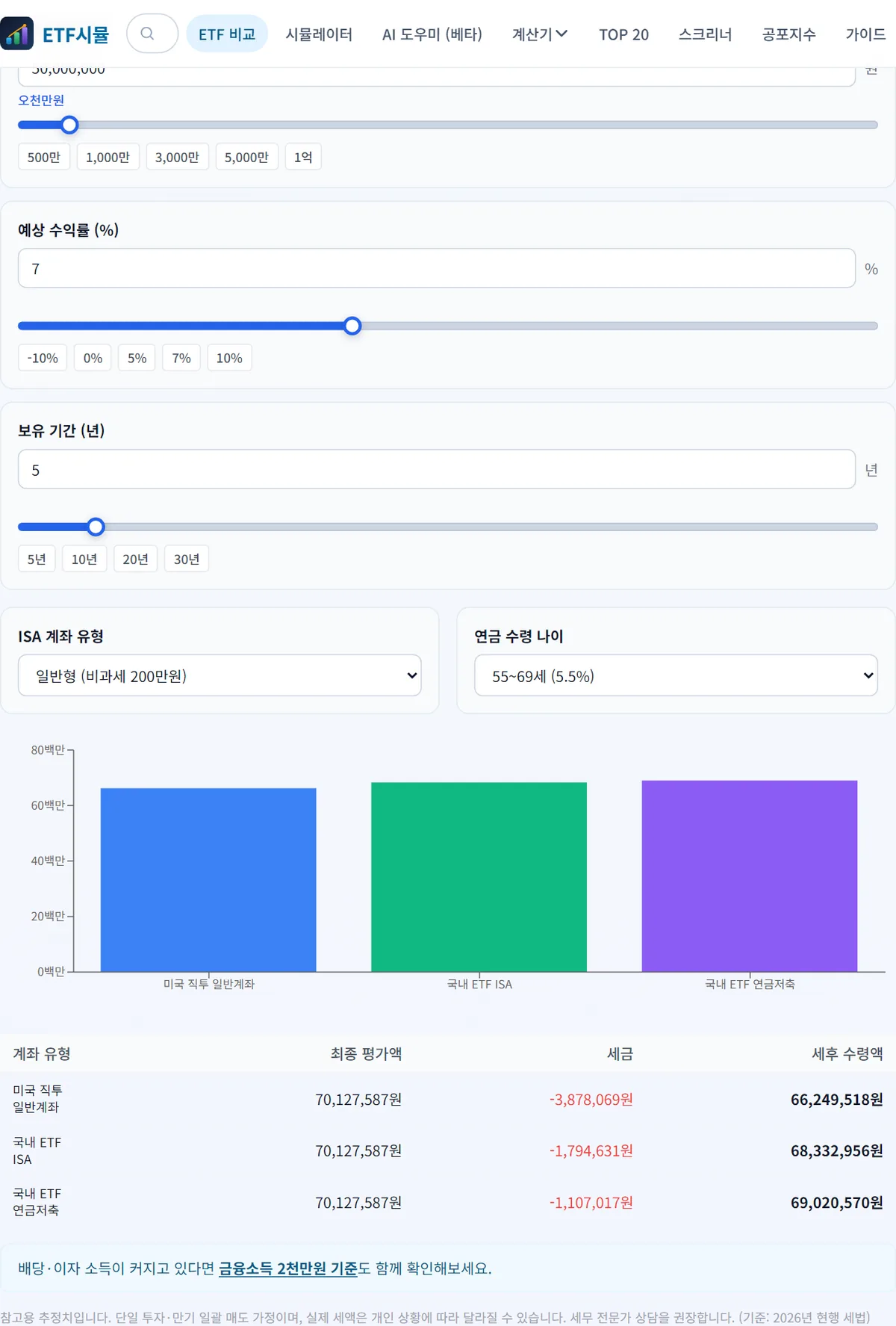This screenshot has width=896, height=1326.
Task: Select the 1,000만 amount preset
Action: (108, 157)
